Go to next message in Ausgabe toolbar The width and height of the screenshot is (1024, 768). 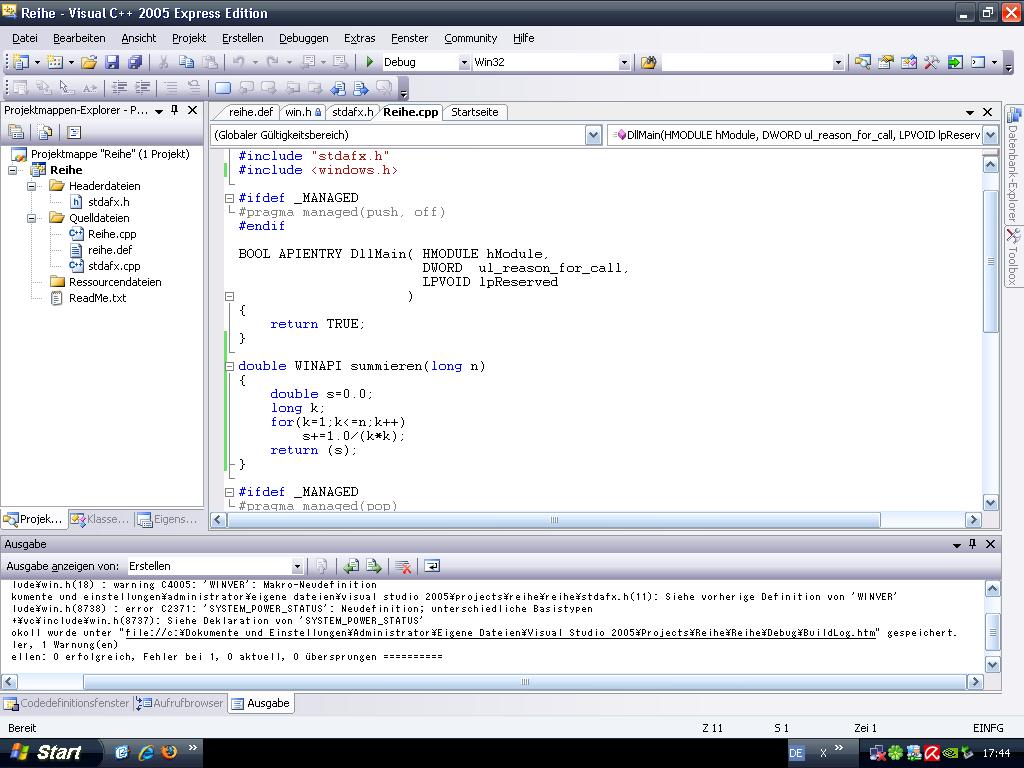[374, 566]
